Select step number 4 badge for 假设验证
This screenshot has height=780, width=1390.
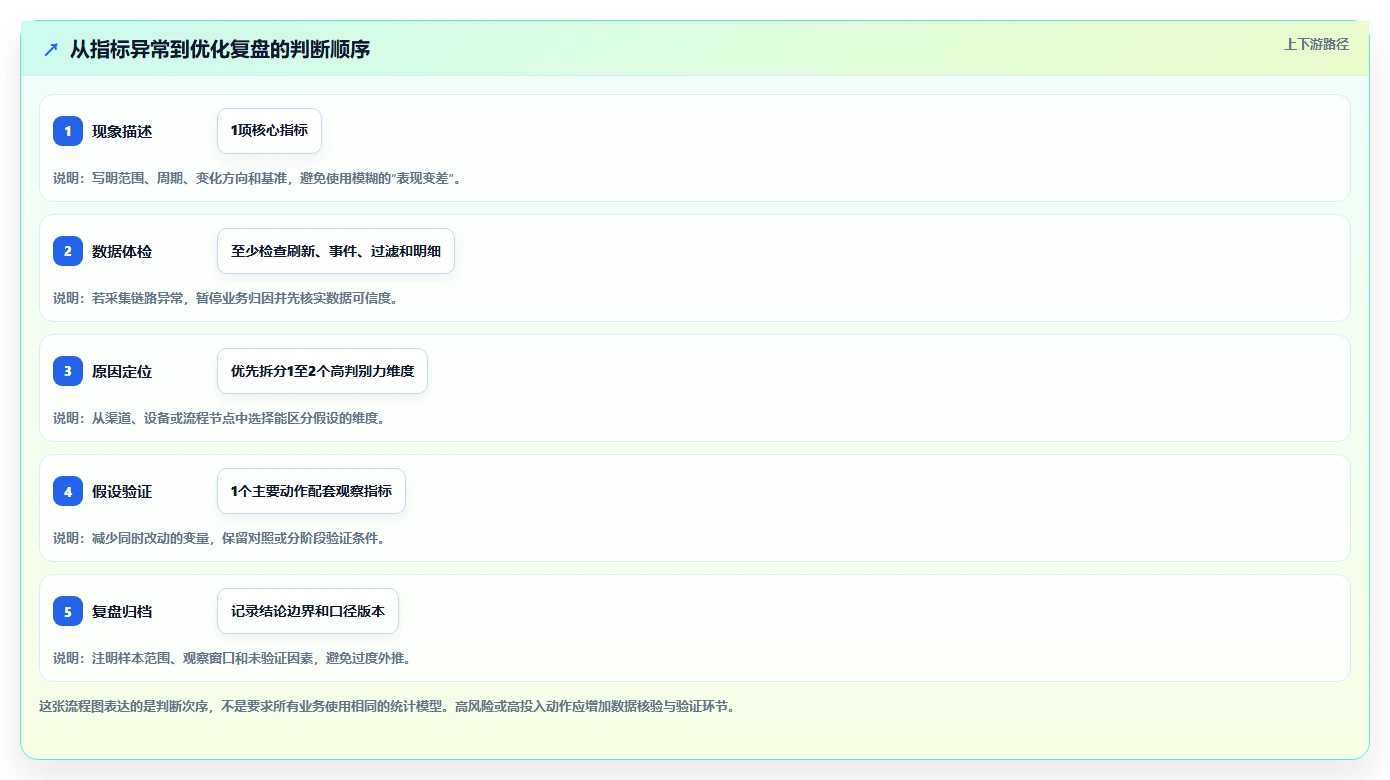point(68,491)
